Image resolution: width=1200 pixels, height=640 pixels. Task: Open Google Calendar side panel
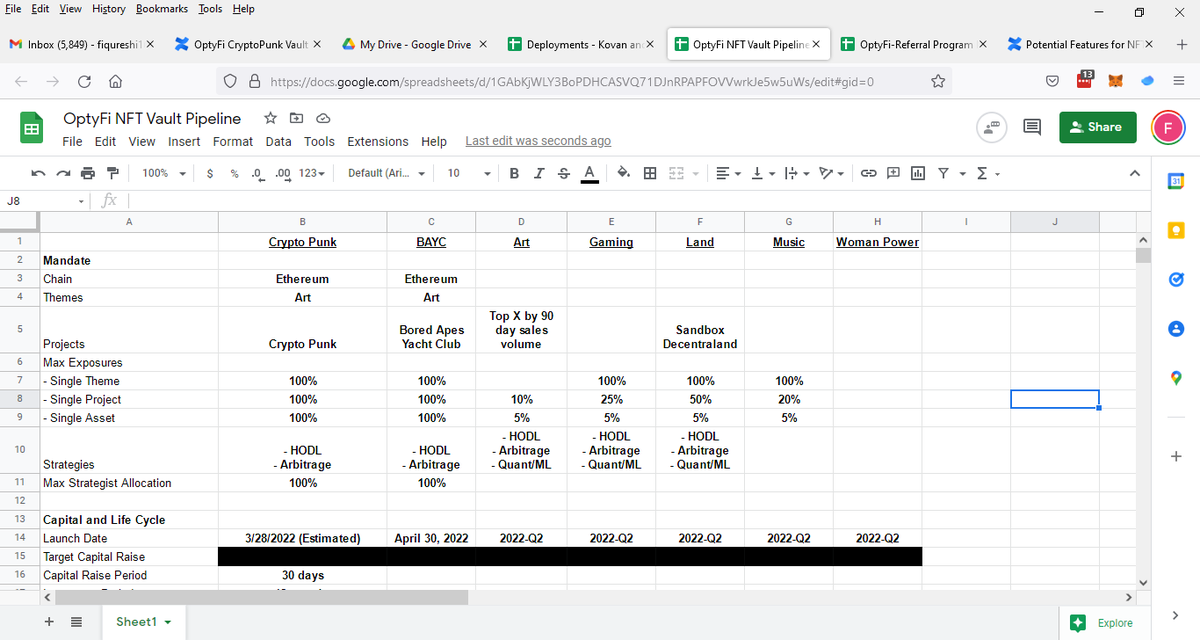click(x=1176, y=182)
